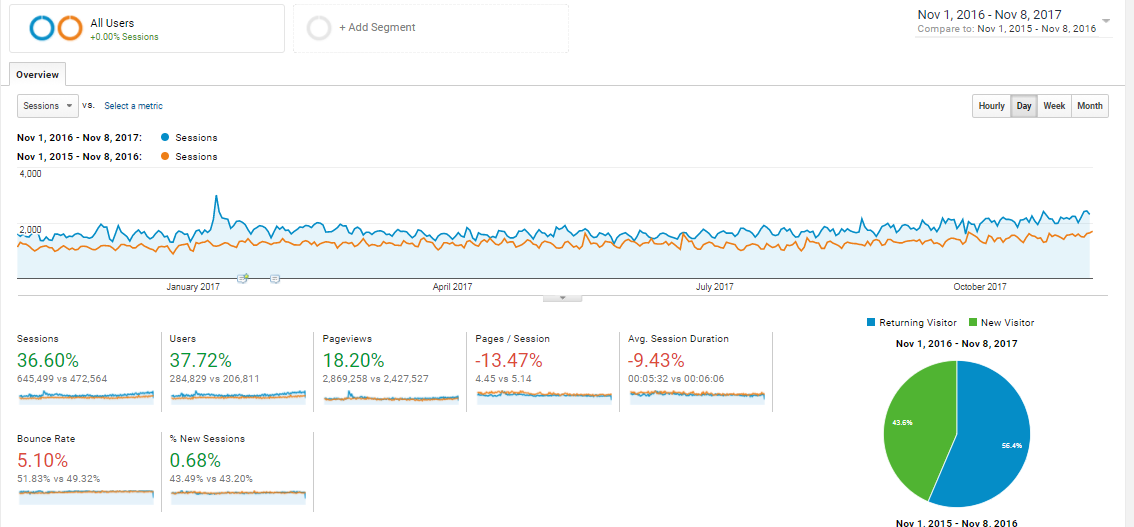Click the All Users segment circles icon
This screenshot has height=527, width=1134.
point(55,28)
